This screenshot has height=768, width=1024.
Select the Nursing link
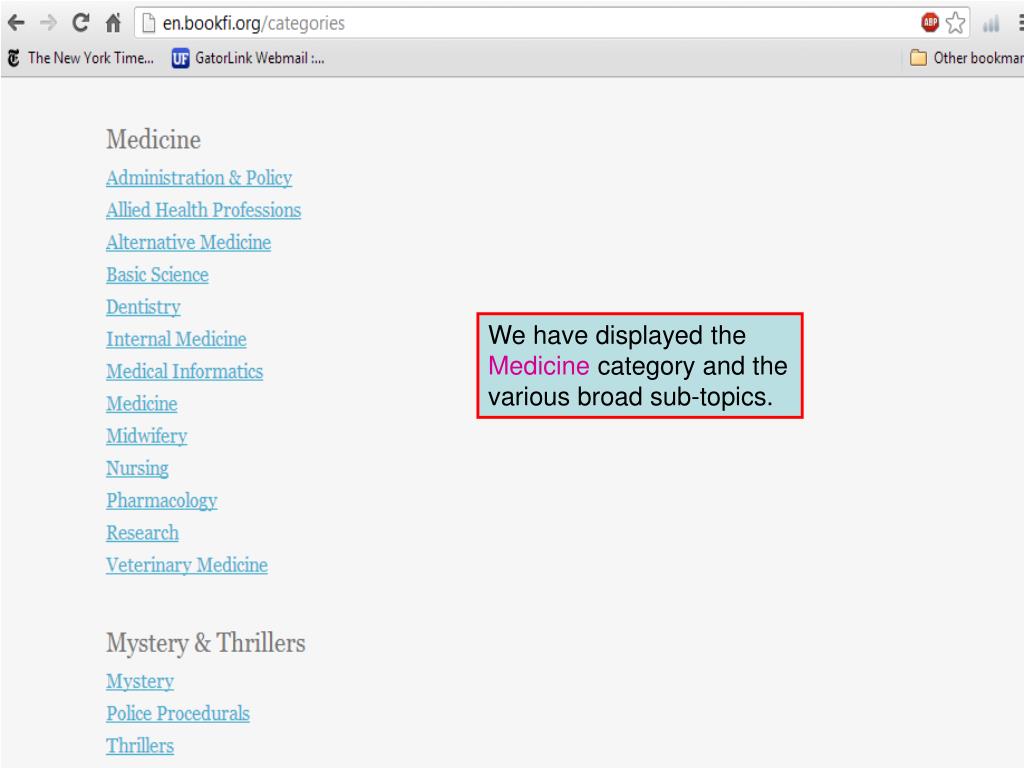[138, 469]
